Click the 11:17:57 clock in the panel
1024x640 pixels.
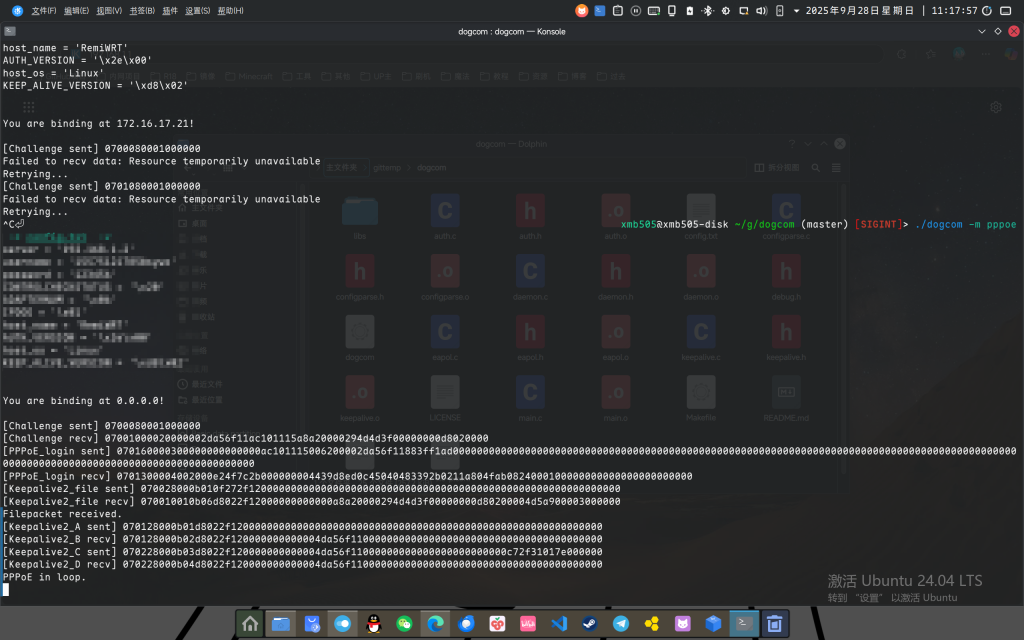tap(953, 11)
